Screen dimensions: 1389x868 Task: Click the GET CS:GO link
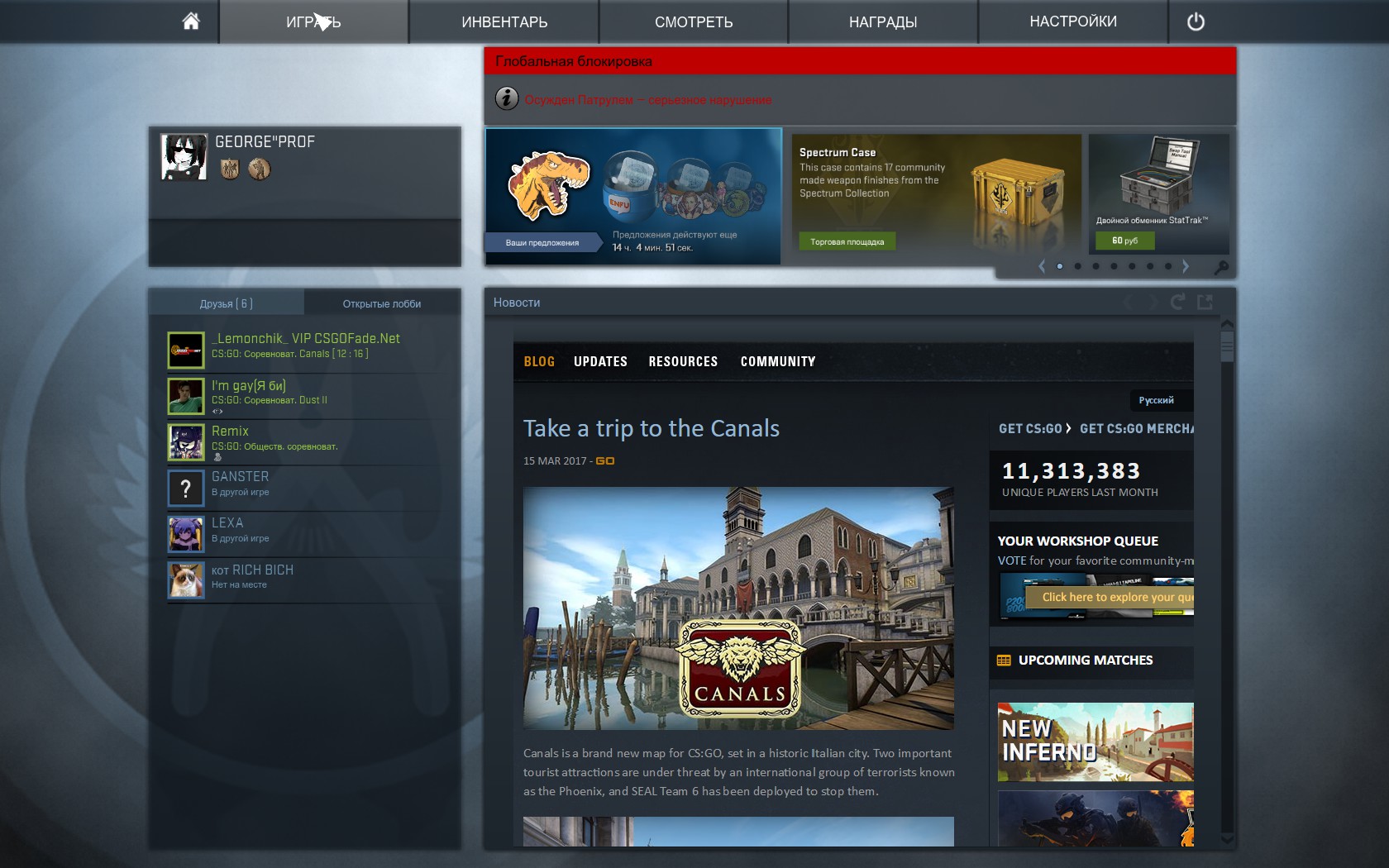[1030, 428]
